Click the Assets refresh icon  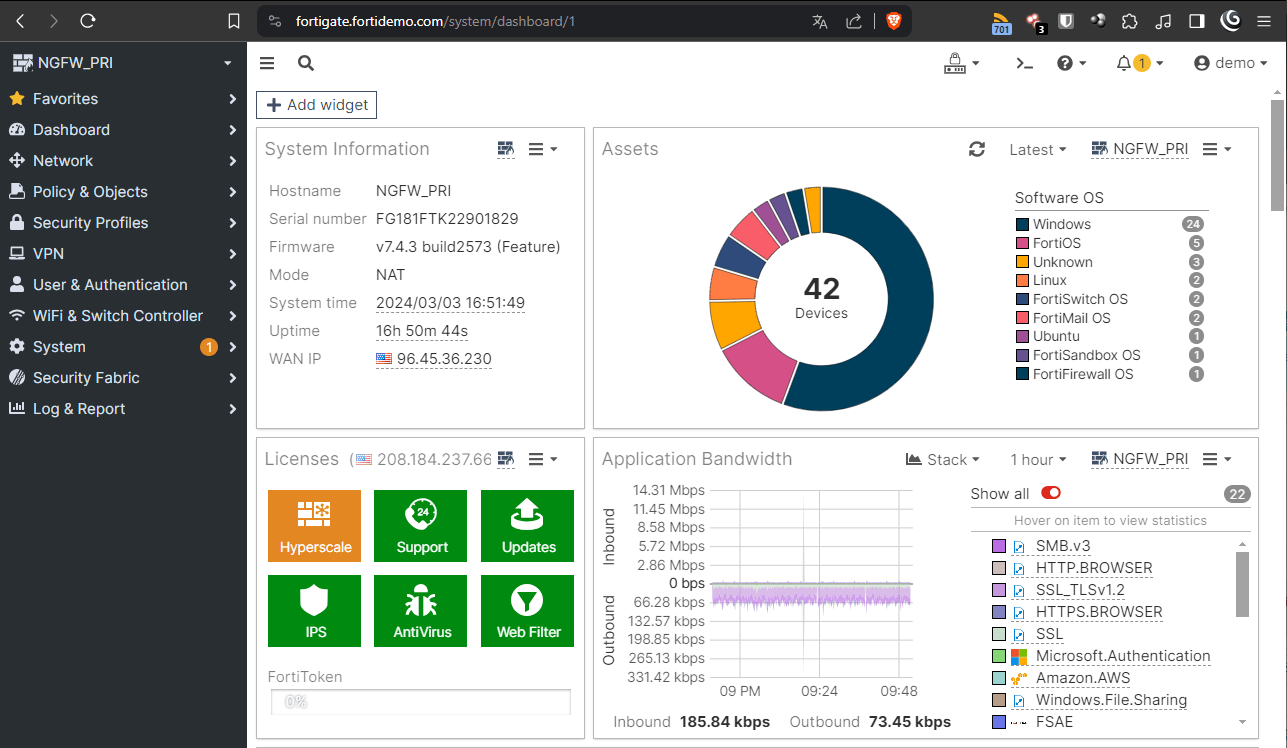(977, 149)
